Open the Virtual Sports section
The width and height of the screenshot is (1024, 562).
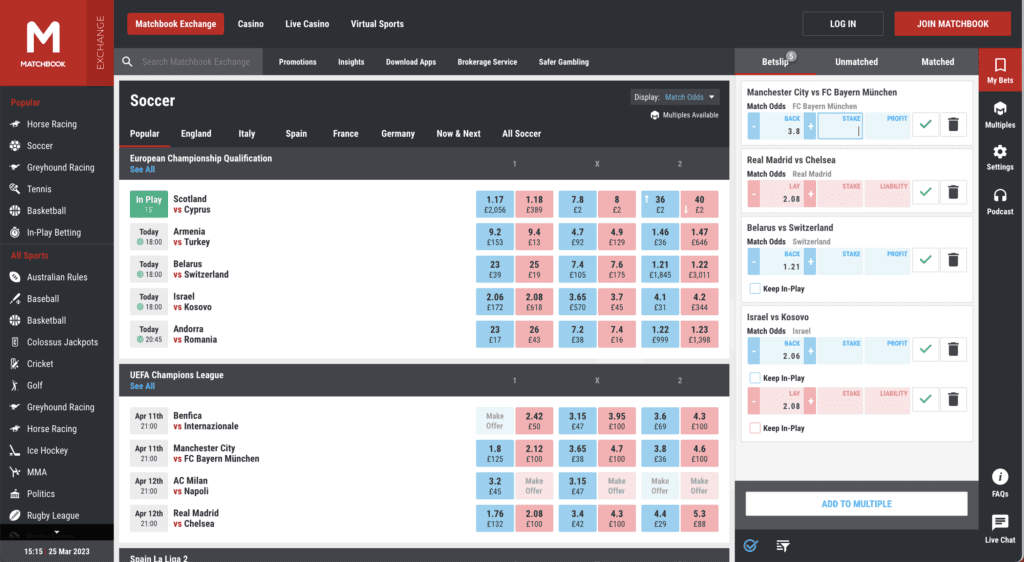[377, 24]
